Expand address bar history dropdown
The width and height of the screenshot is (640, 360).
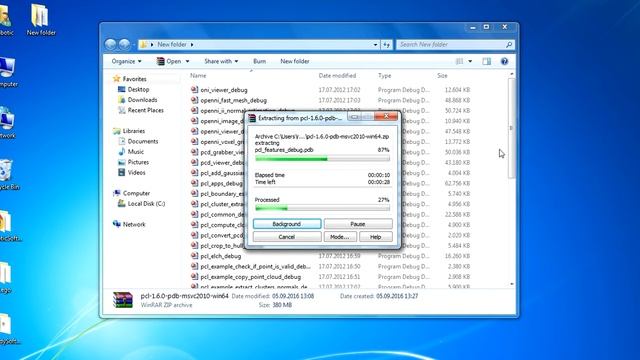376,44
